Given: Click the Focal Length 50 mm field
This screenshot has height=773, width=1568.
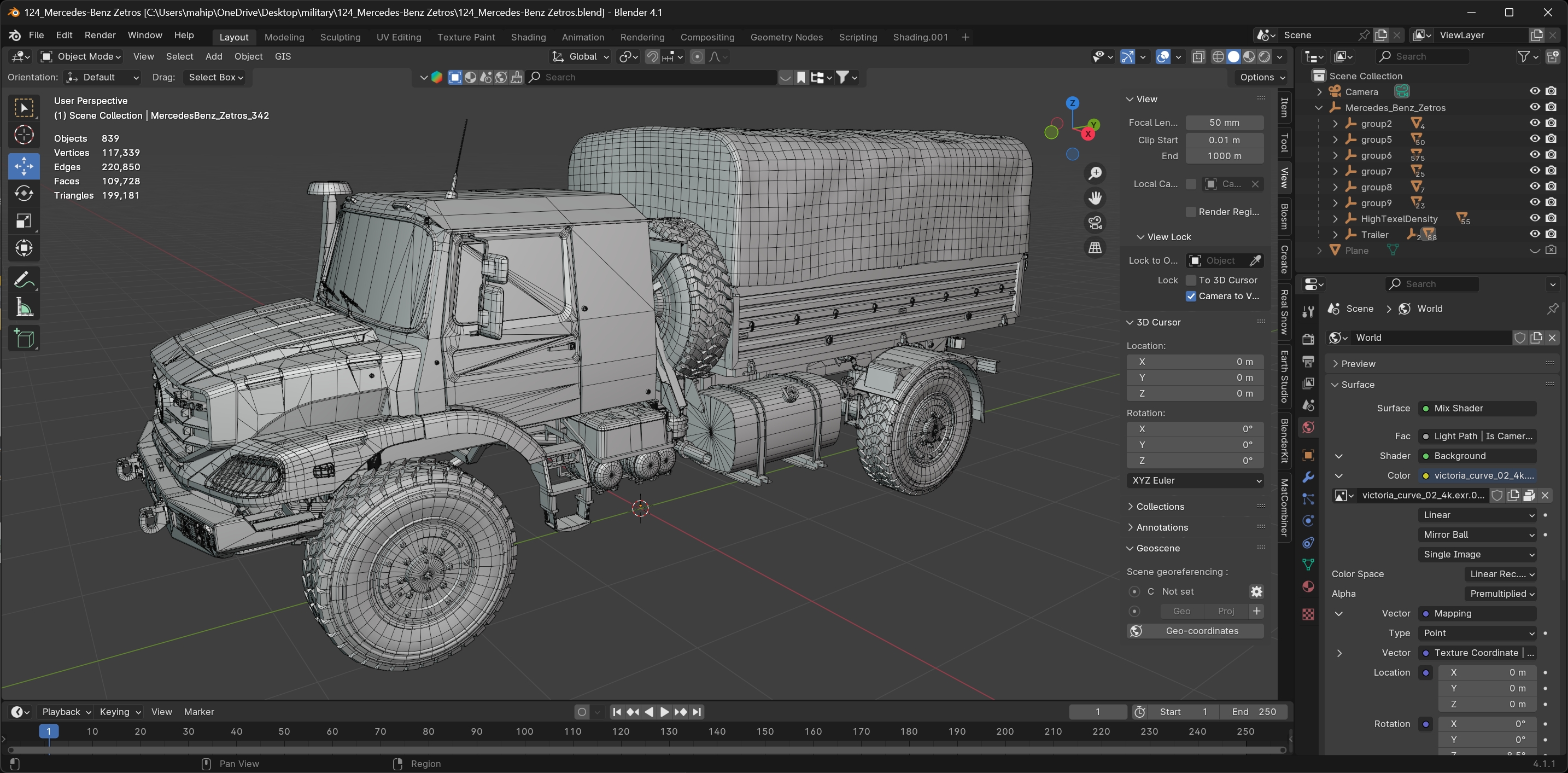Looking at the screenshot, I should point(1224,123).
